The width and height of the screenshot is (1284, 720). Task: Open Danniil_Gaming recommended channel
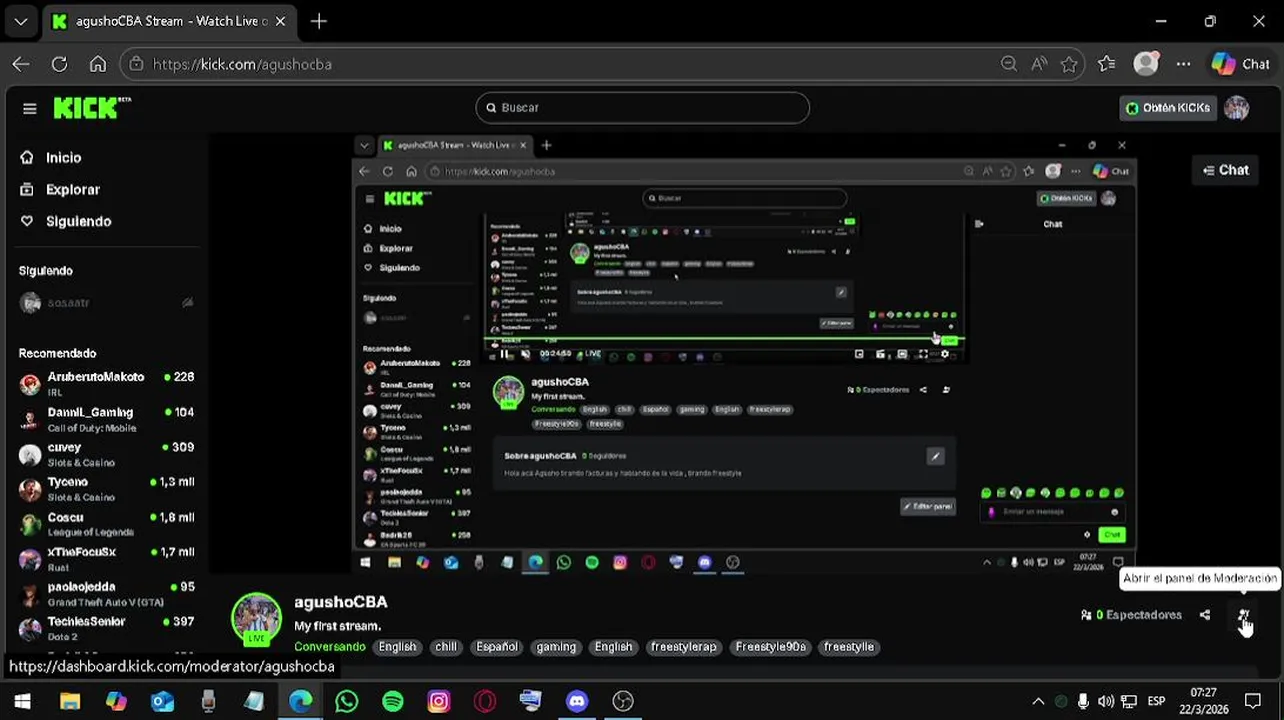tap(106, 419)
